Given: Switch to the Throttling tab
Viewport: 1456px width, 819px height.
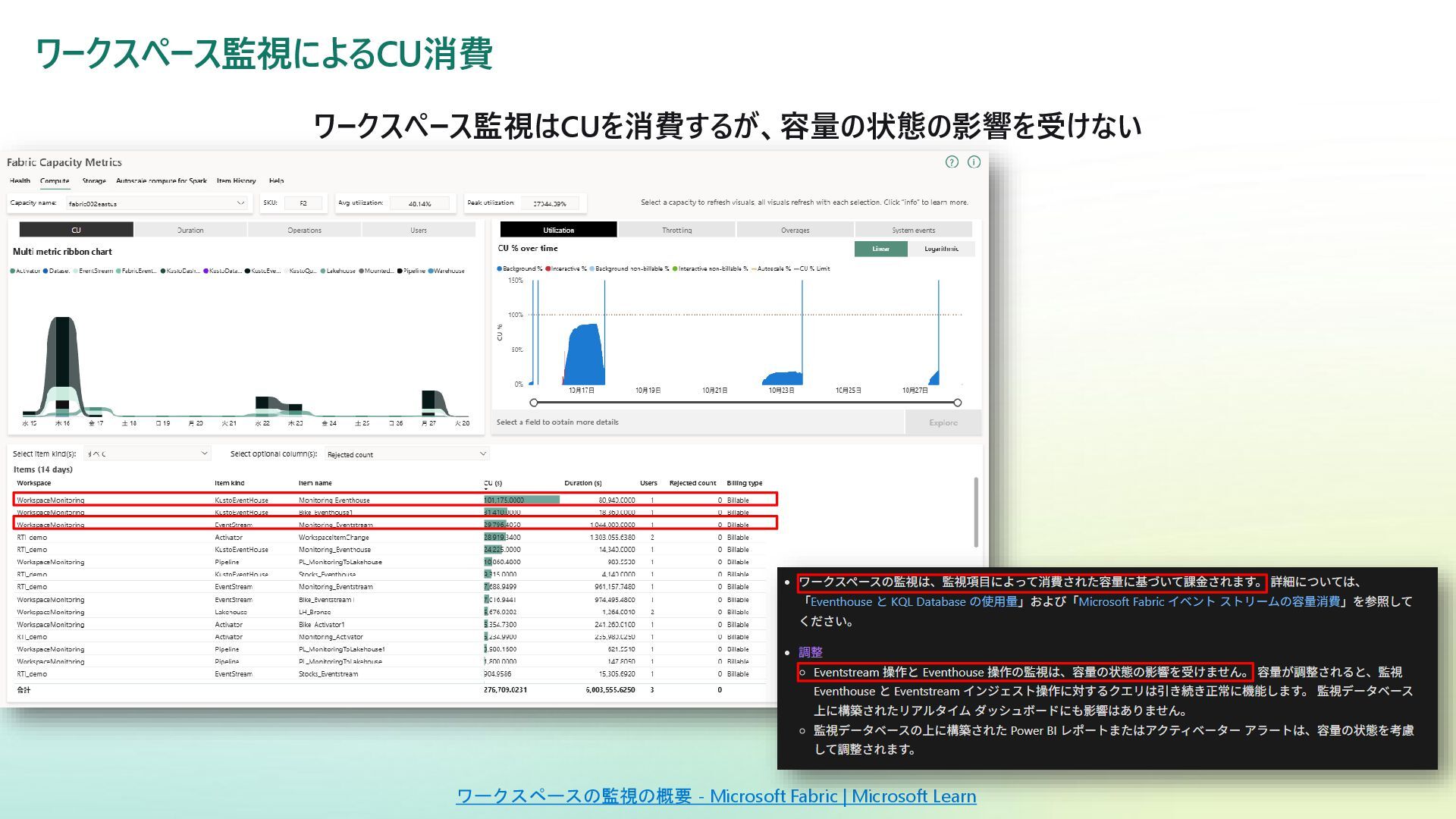Looking at the screenshot, I should pyautogui.click(x=676, y=230).
